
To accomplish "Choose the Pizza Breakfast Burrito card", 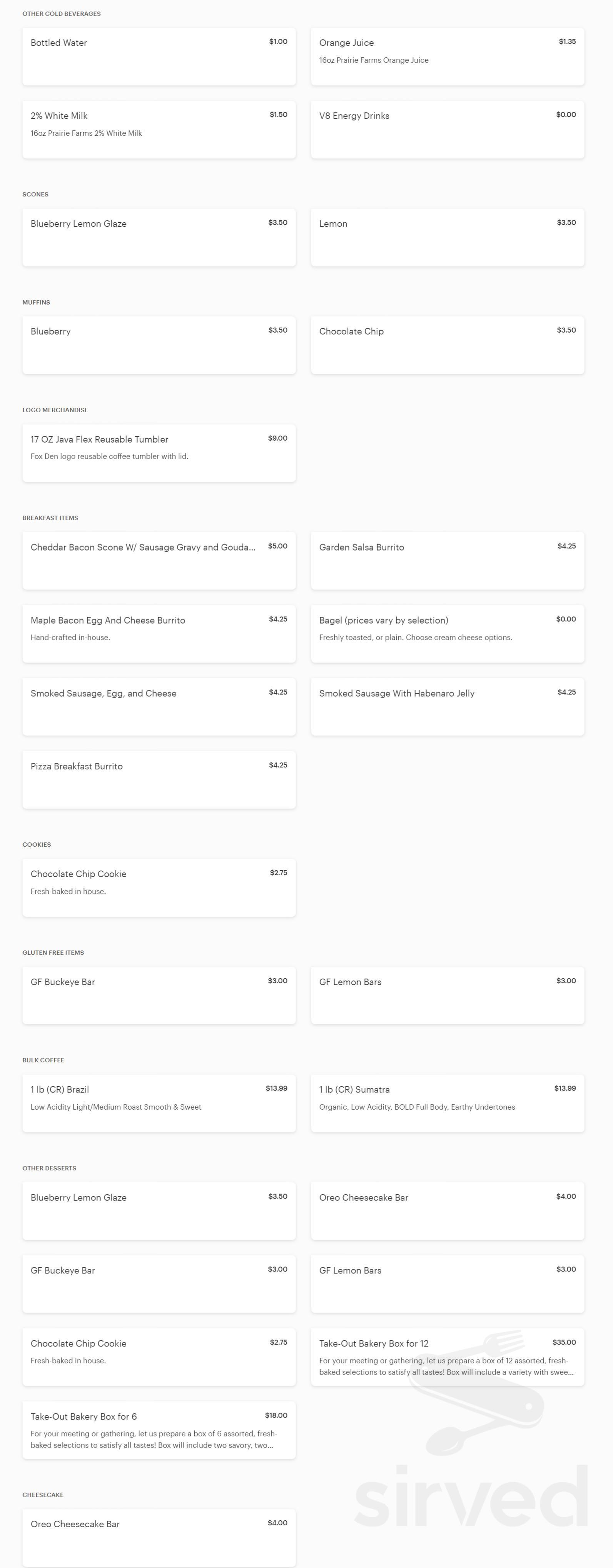I will coord(159,780).
